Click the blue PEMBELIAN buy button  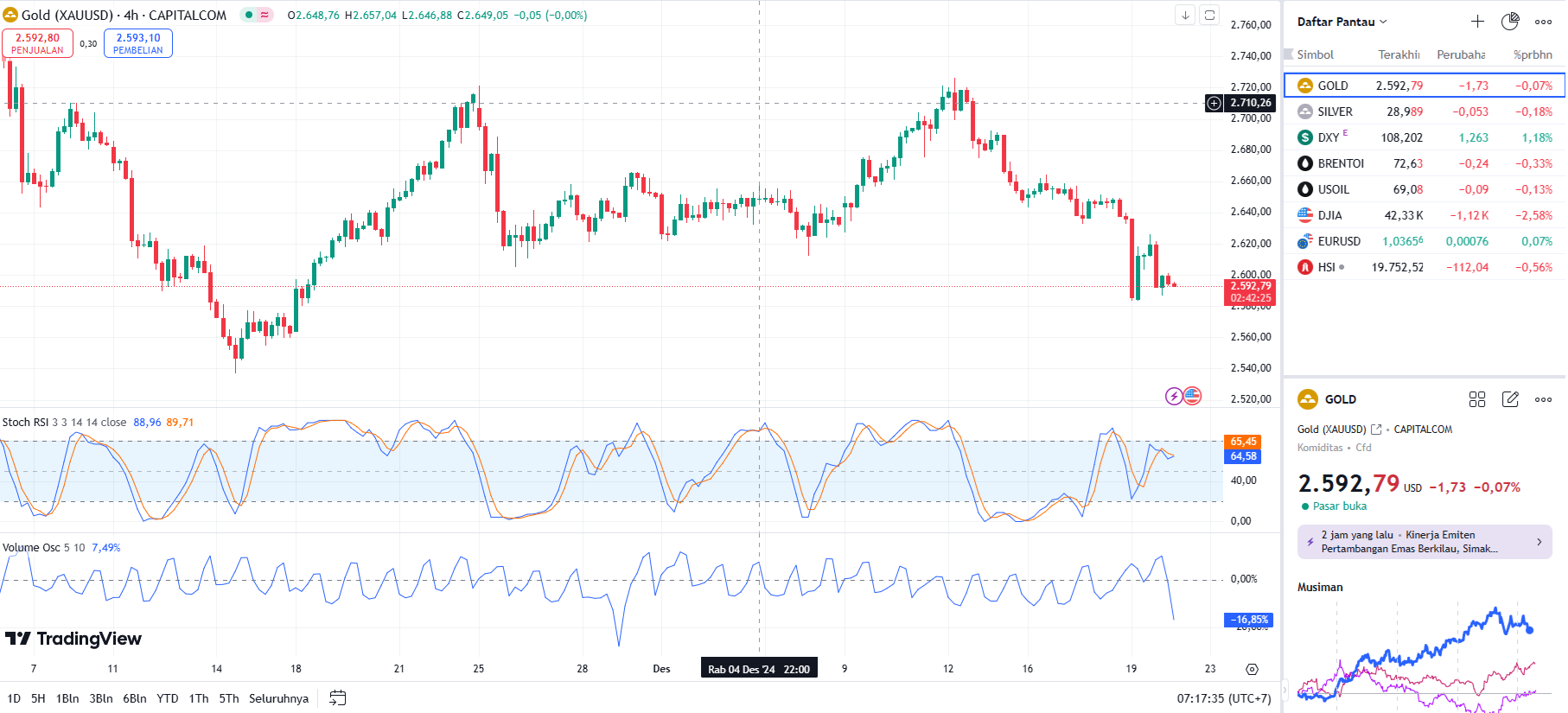click(x=138, y=43)
